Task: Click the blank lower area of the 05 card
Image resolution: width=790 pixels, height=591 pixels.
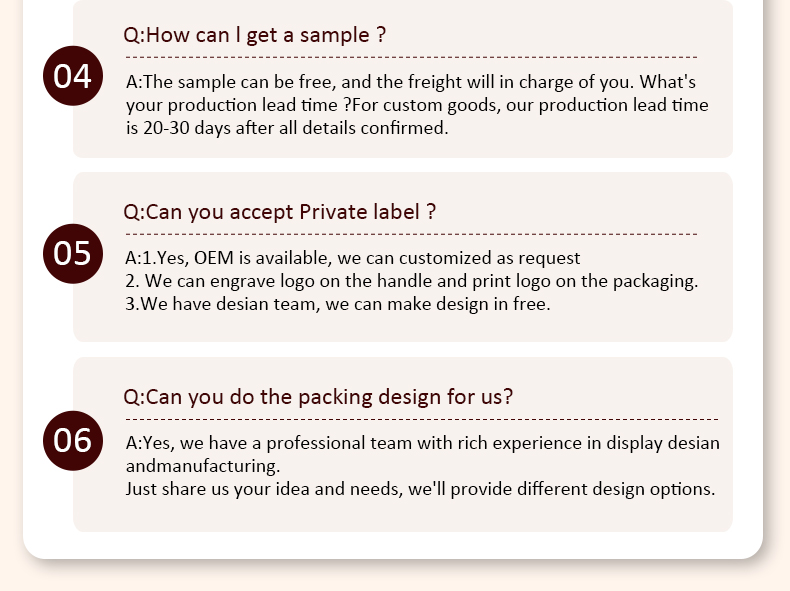Action: click(x=403, y=329)
